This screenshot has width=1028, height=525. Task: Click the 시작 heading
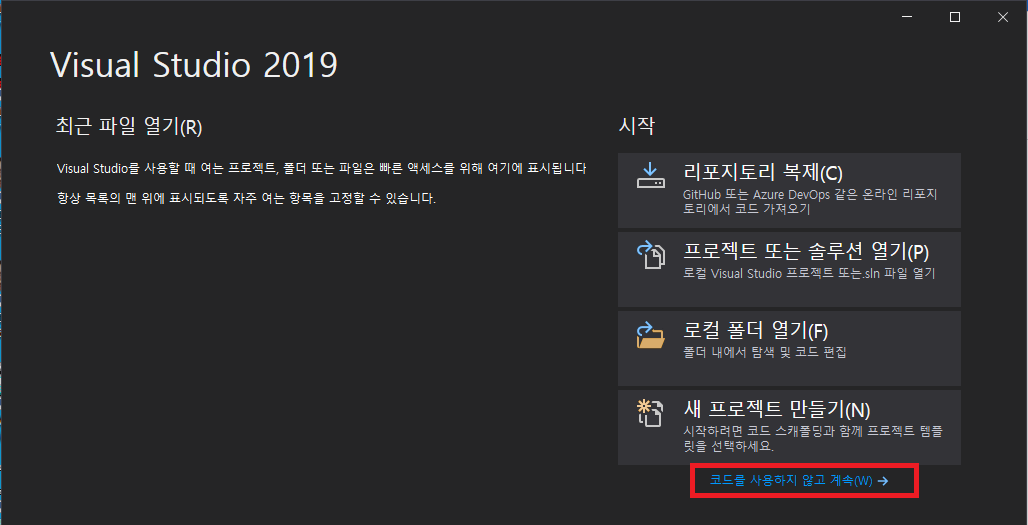pos(636,126)
